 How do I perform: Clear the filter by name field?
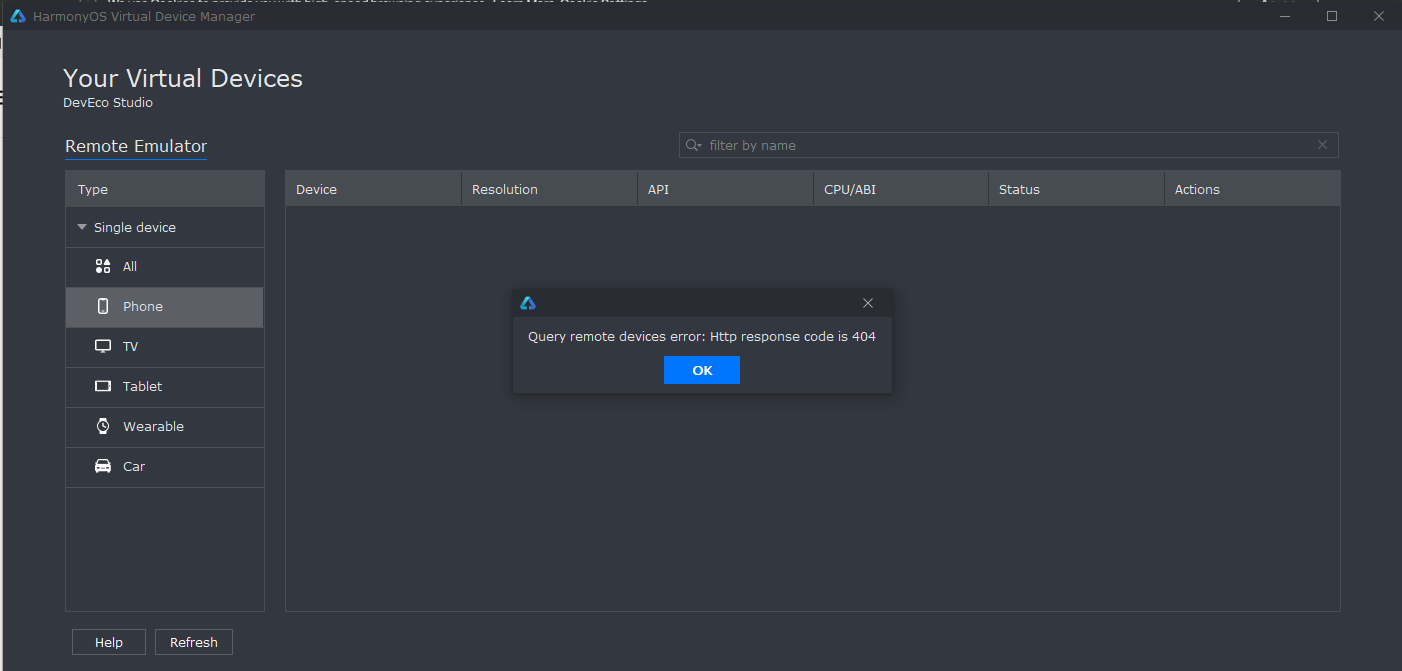click(x=1322, y=145)
